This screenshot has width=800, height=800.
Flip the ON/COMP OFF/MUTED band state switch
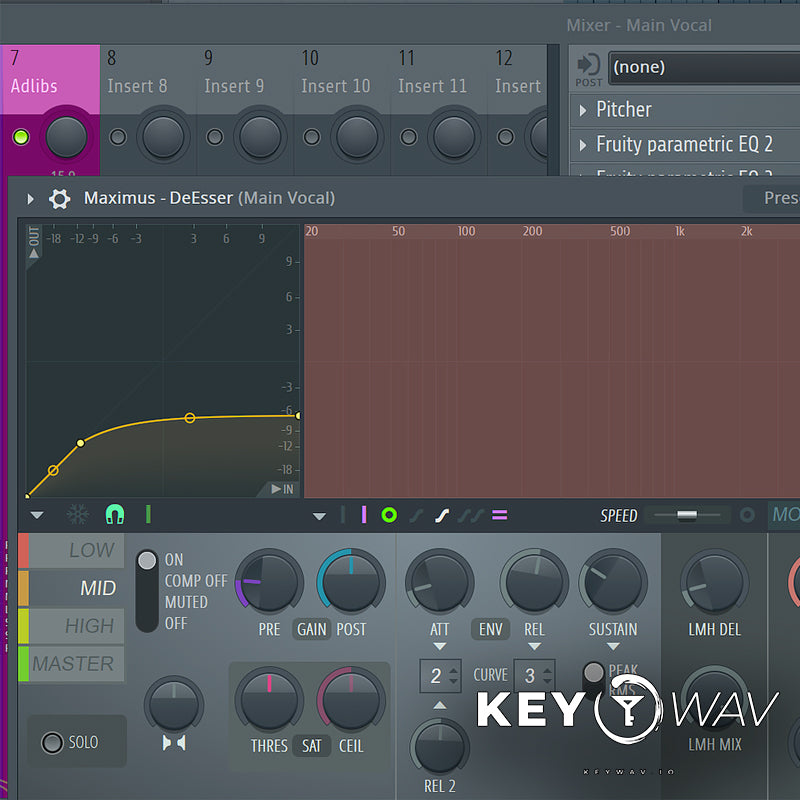[147, 591]
